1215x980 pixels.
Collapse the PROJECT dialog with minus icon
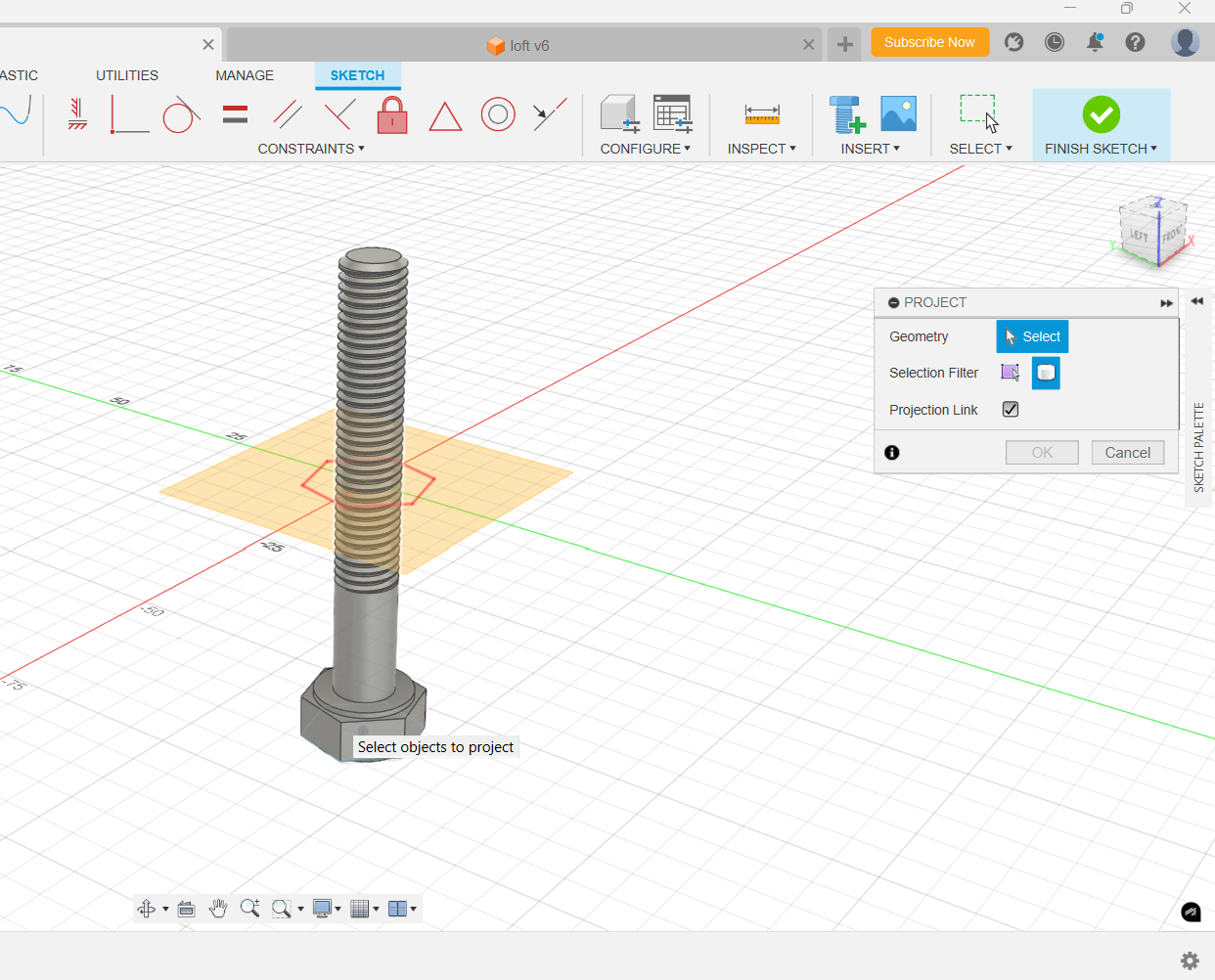[x=893, y=303]
